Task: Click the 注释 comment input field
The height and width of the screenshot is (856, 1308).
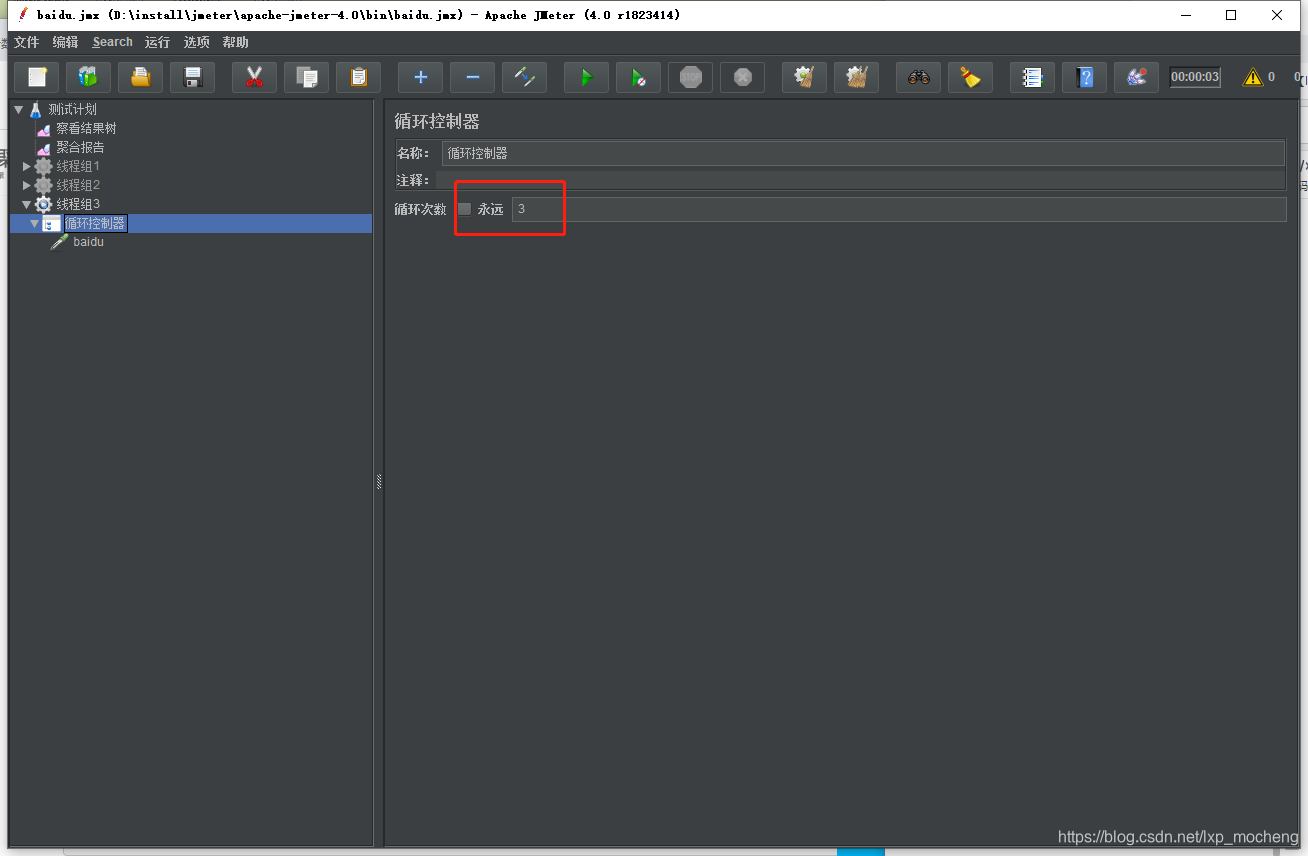Action: pyautogui.click(x=860, y=180)
